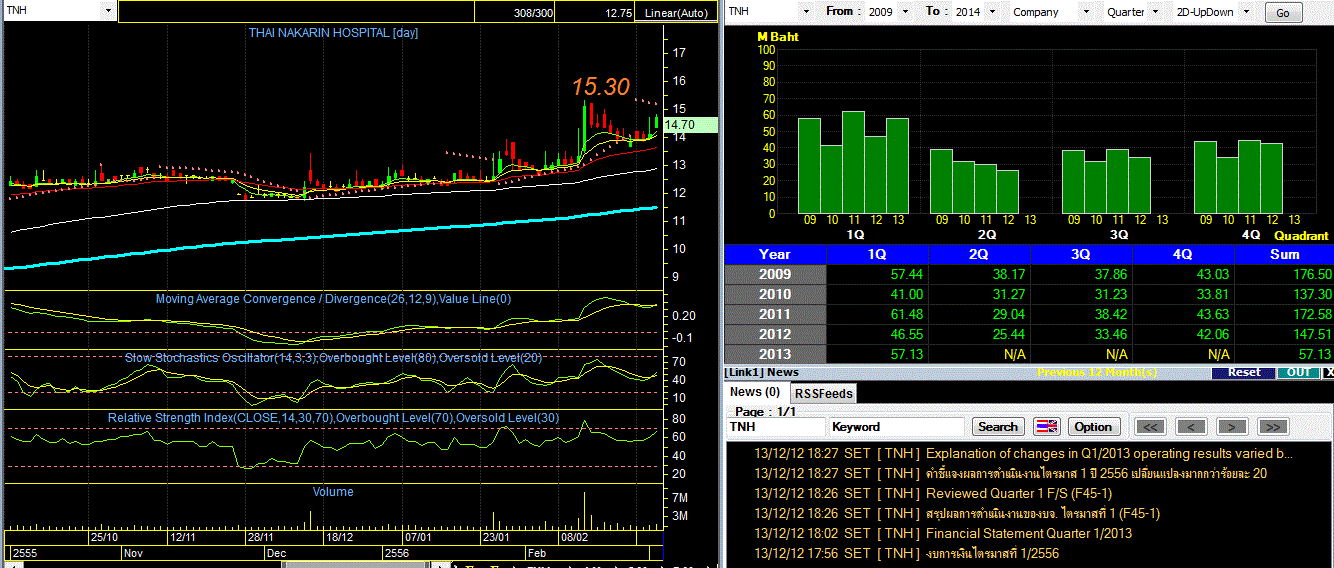Screen dimensions: 1334x568
Task: Click the 4Q column header
Action: click(x=1183, y=254)
